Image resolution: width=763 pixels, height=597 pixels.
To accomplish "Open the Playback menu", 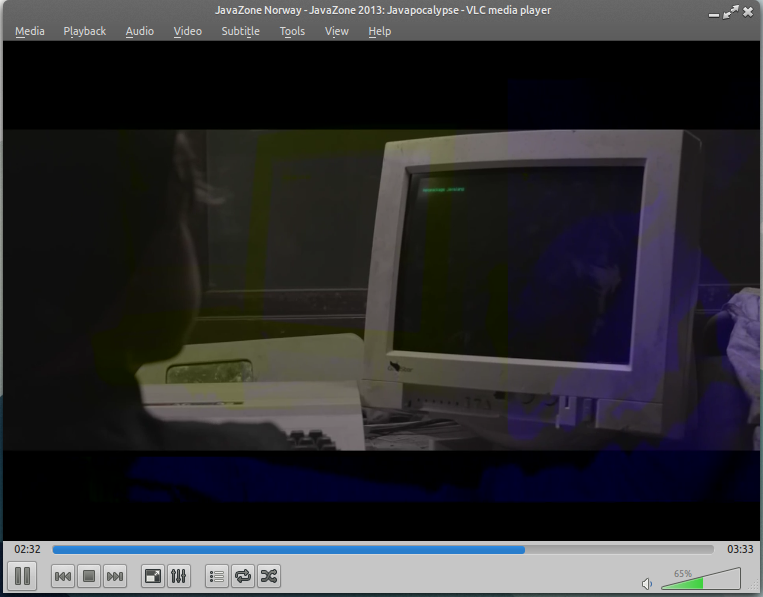I will point(85,31).
